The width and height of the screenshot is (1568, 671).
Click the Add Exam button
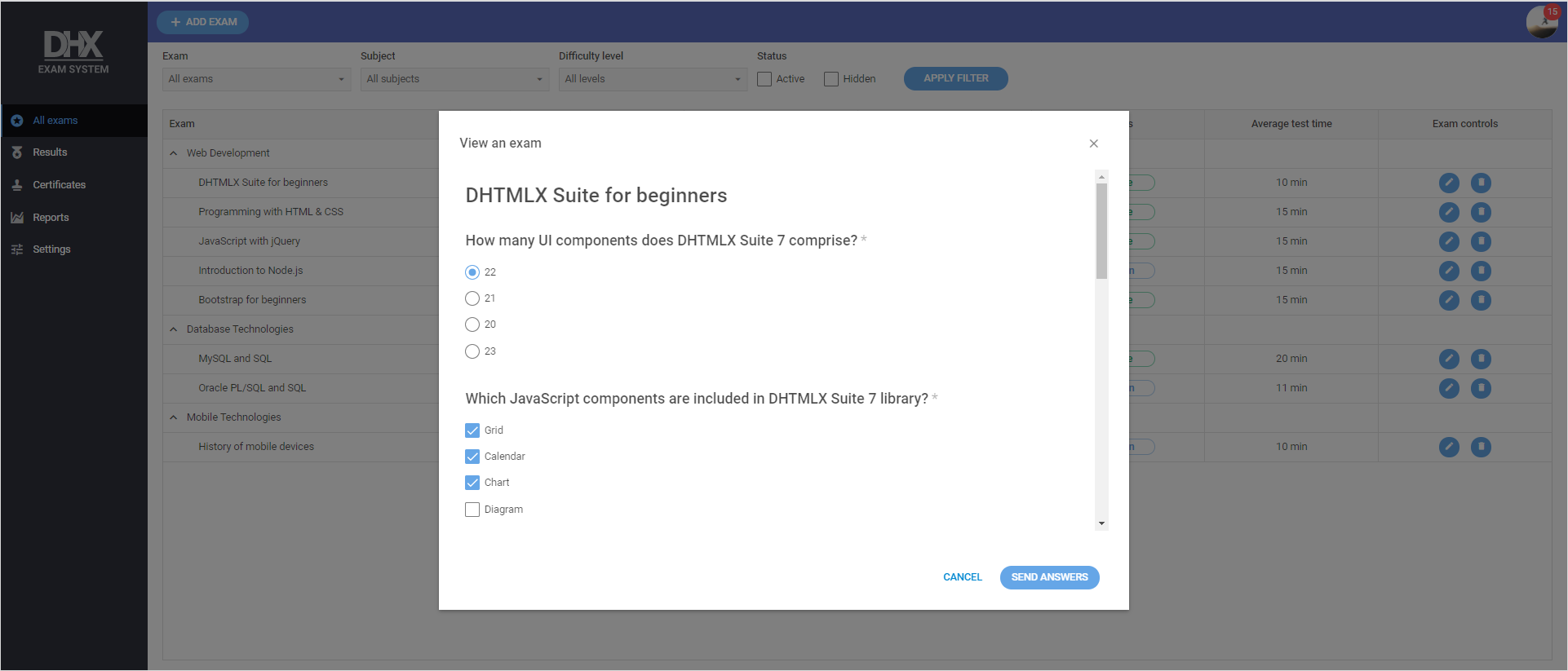pos(203,22)
